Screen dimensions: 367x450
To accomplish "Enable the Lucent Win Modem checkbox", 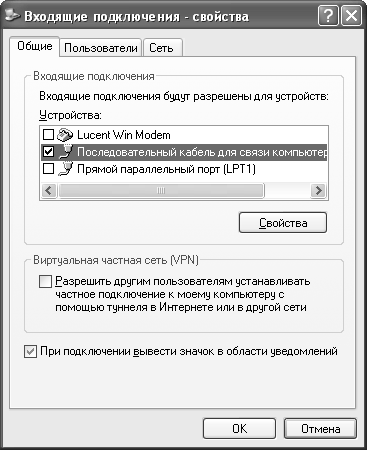I will (x=49, y=135).
